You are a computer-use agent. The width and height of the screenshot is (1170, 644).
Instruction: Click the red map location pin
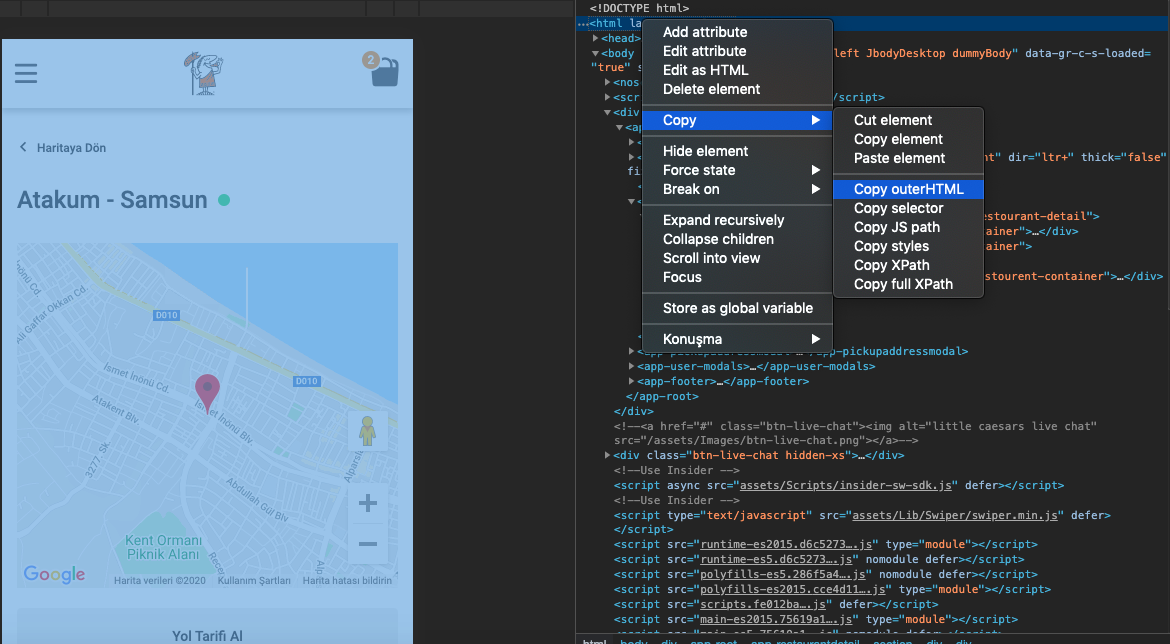point(207,393)
